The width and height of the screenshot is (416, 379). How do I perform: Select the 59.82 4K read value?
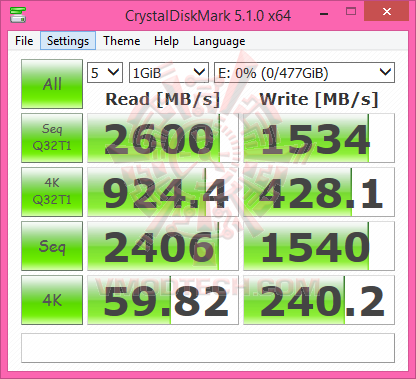163,300
